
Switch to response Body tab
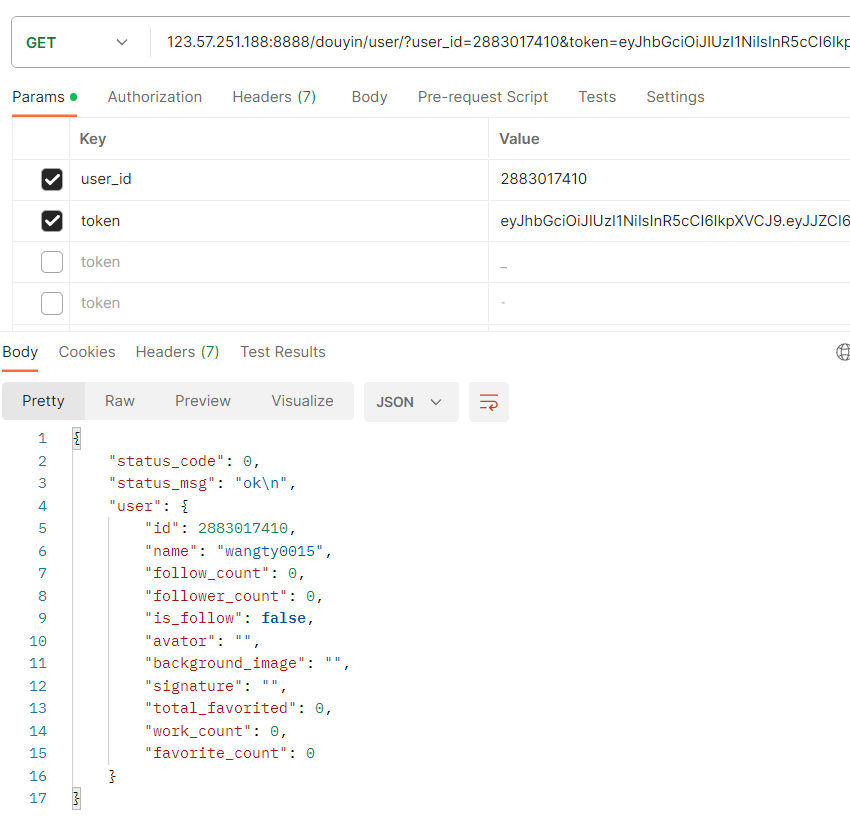coord(20,352)
